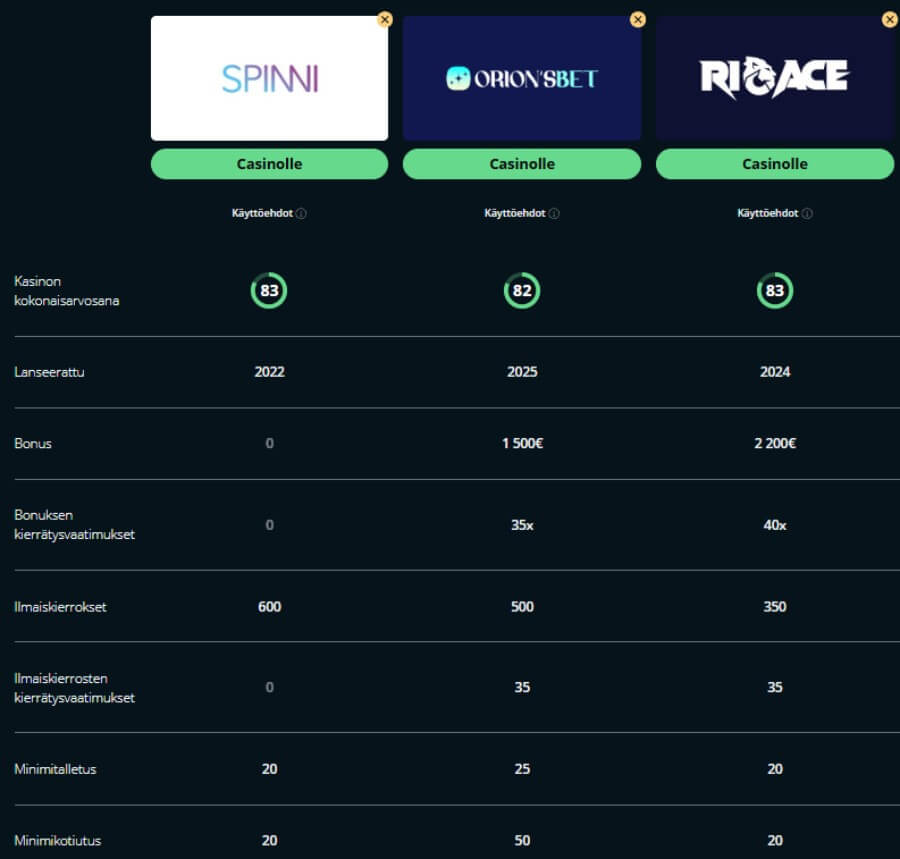Click Orion'sBet's free spin wagering 35

click(x=522, y=687)
